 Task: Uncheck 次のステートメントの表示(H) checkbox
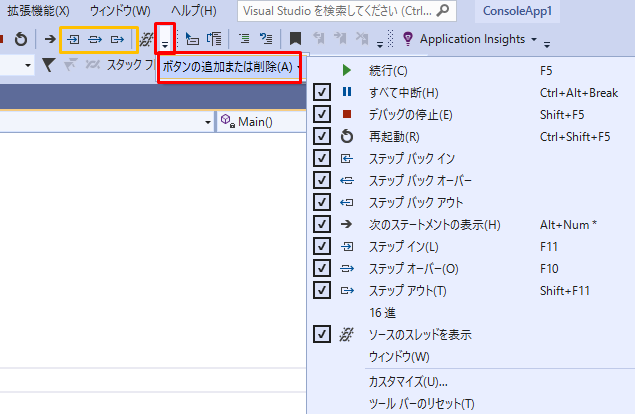click(322, 224)
